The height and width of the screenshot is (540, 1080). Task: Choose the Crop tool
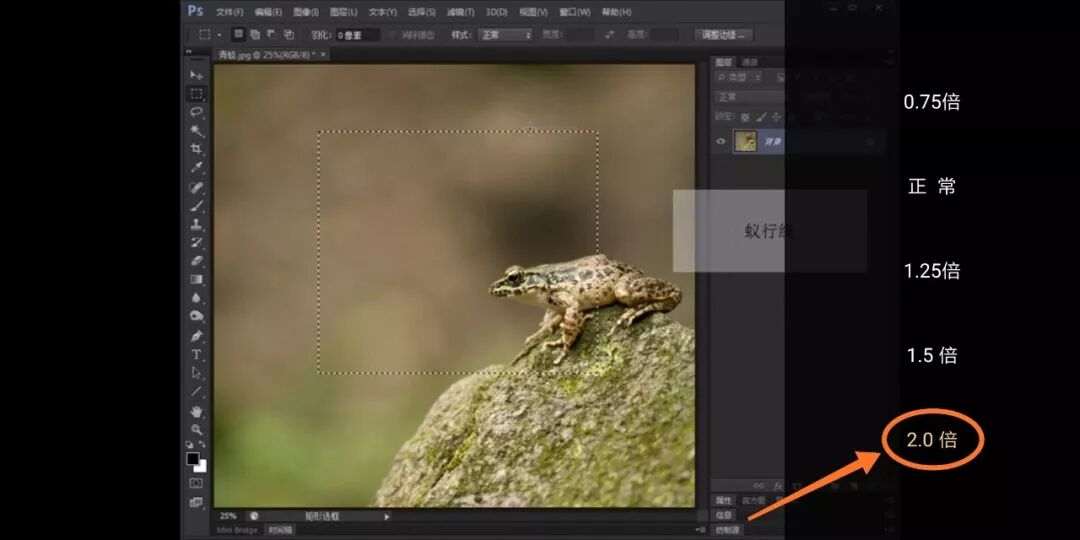[196, 149]
